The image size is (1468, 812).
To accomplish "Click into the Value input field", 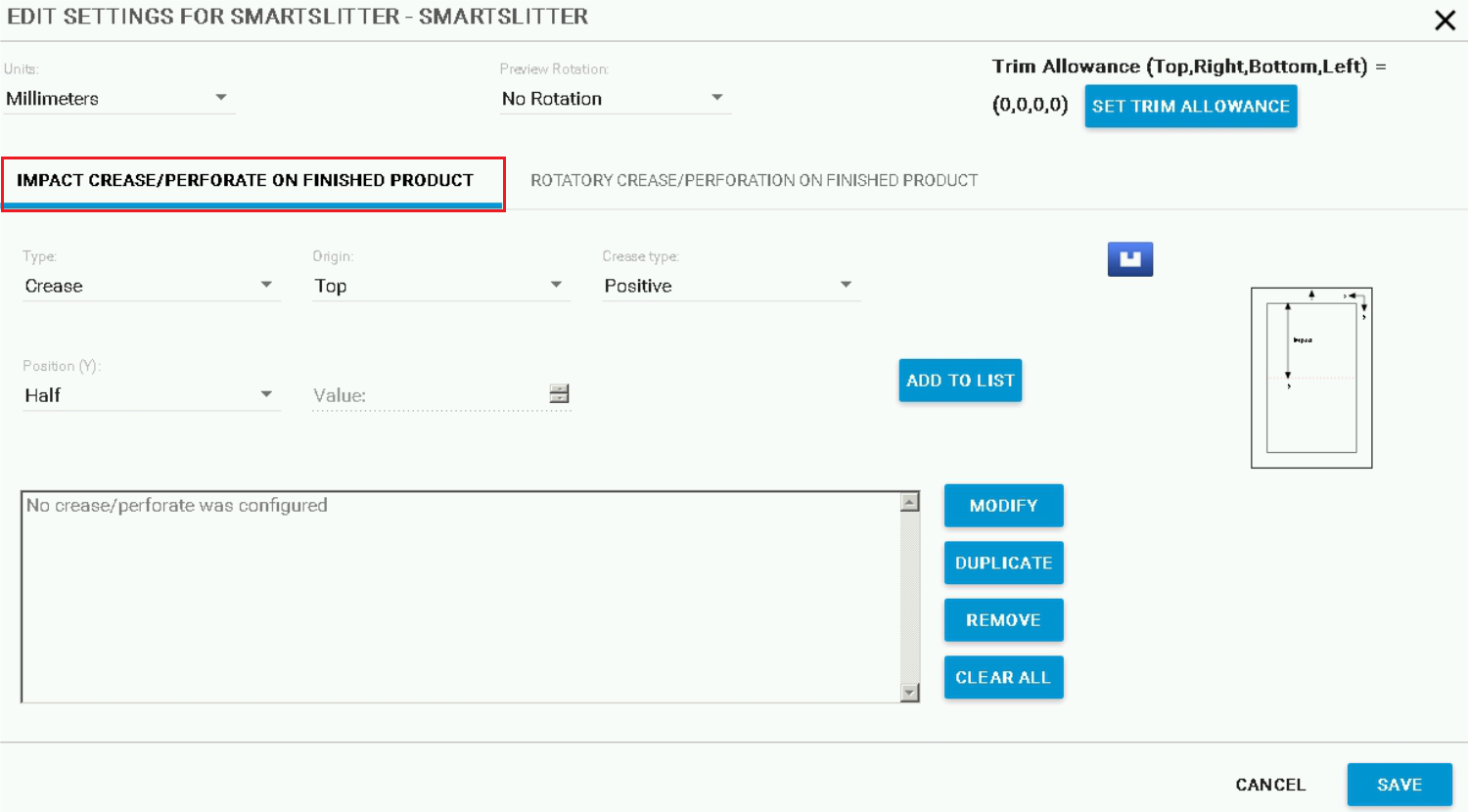I will click(x=427, y=395).
